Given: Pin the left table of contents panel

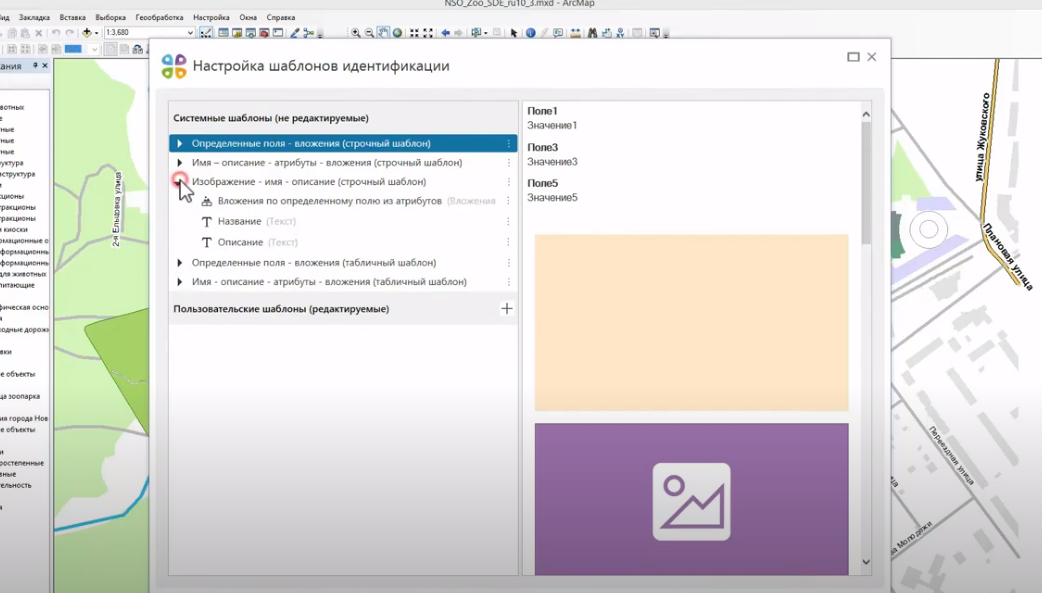Looking at the screenshot, I should [x=35, y=65].
